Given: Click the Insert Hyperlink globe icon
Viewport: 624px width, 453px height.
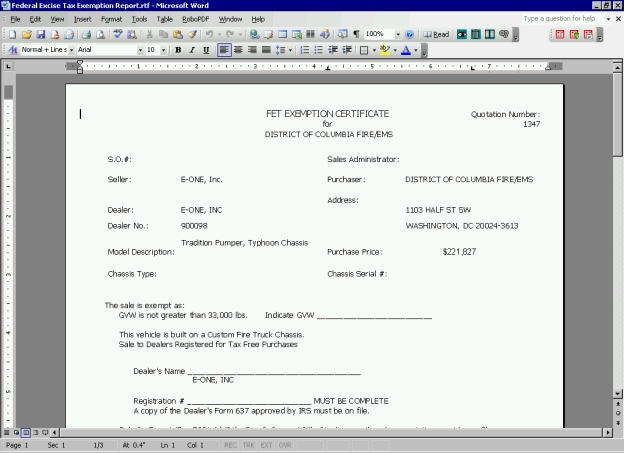Looking at the screenshot, I should point(254,35).
